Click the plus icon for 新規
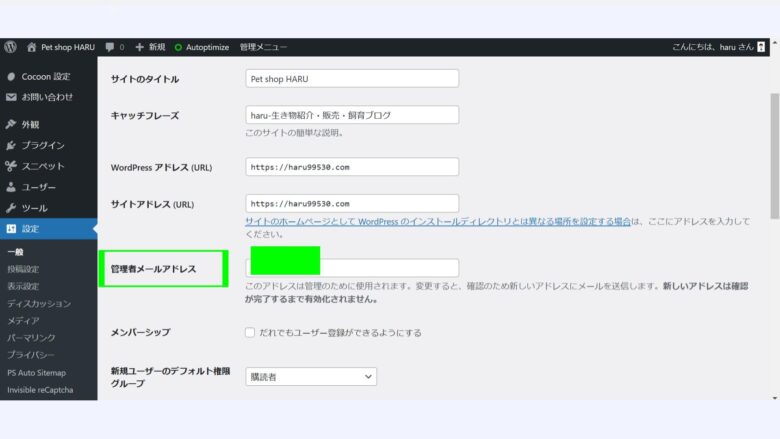 click(139, 47)
